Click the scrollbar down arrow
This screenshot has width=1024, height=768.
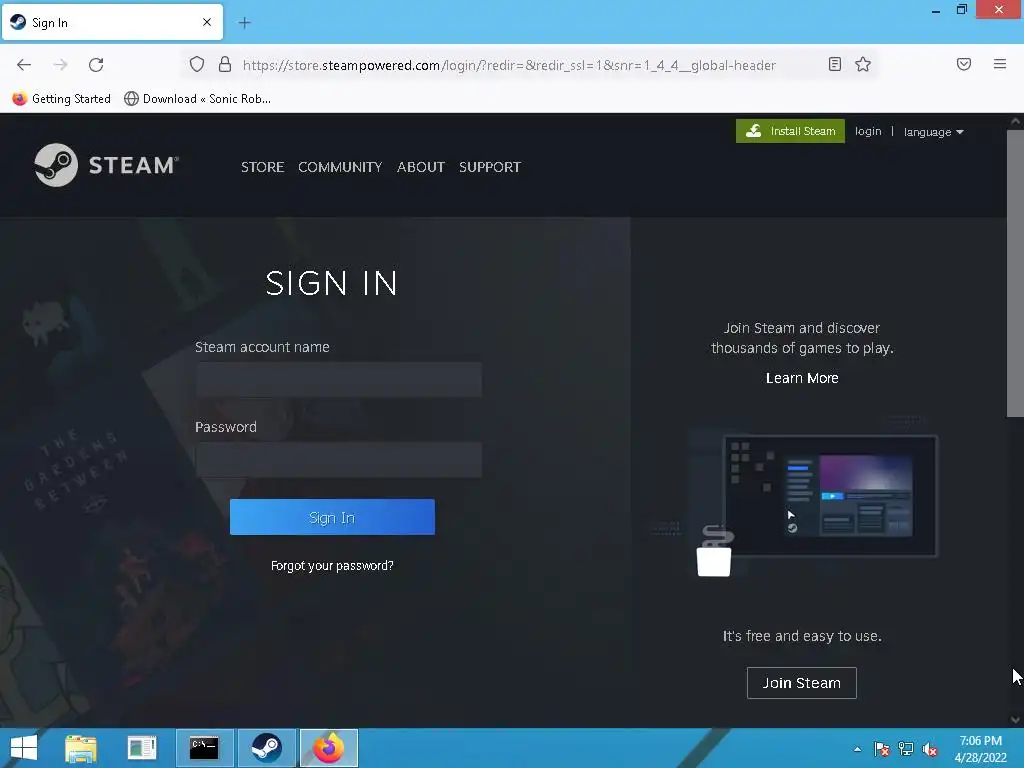point(1015,720)
